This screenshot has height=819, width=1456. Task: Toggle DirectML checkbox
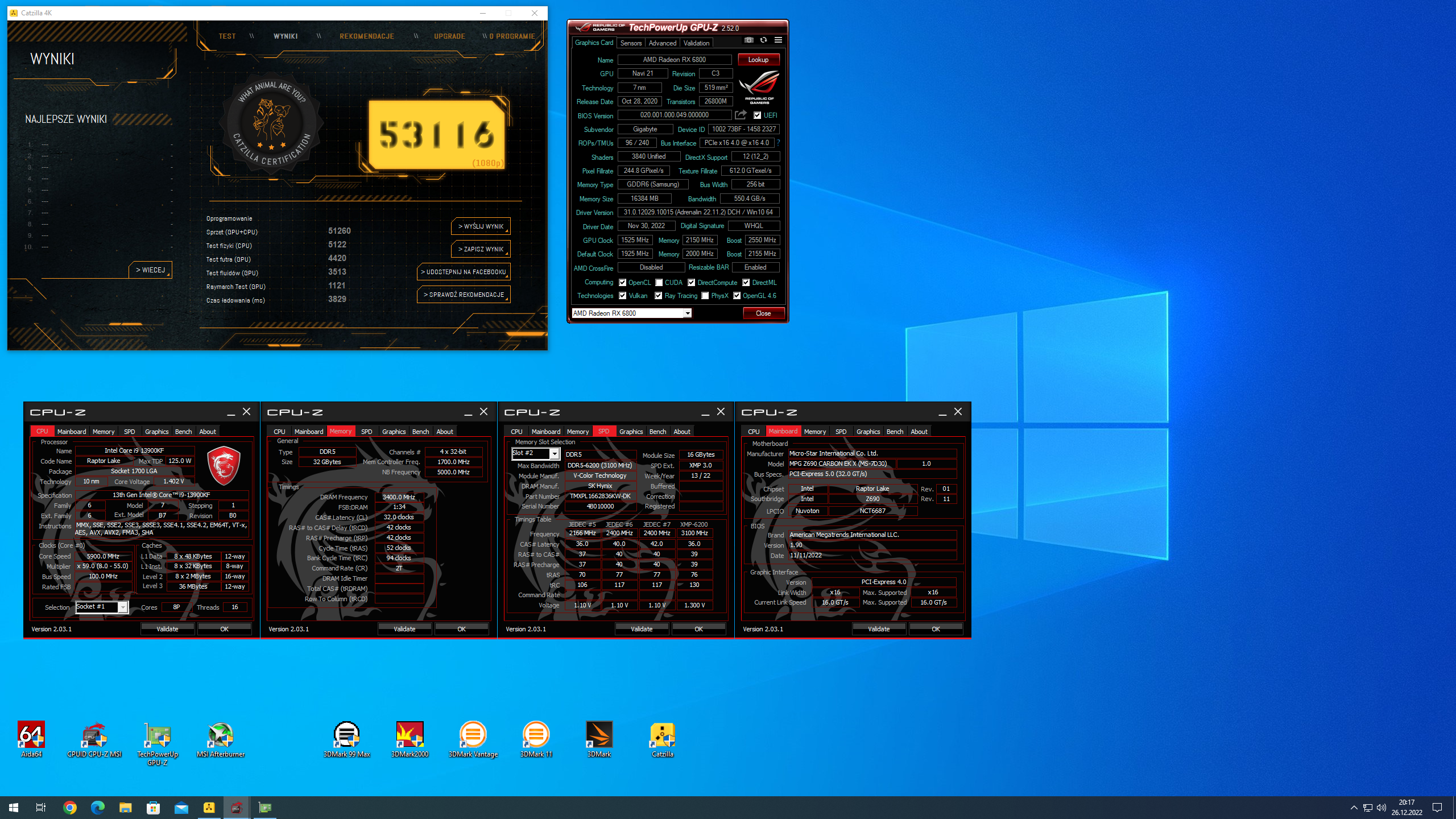pyautogui.click(x=746, y=283)
